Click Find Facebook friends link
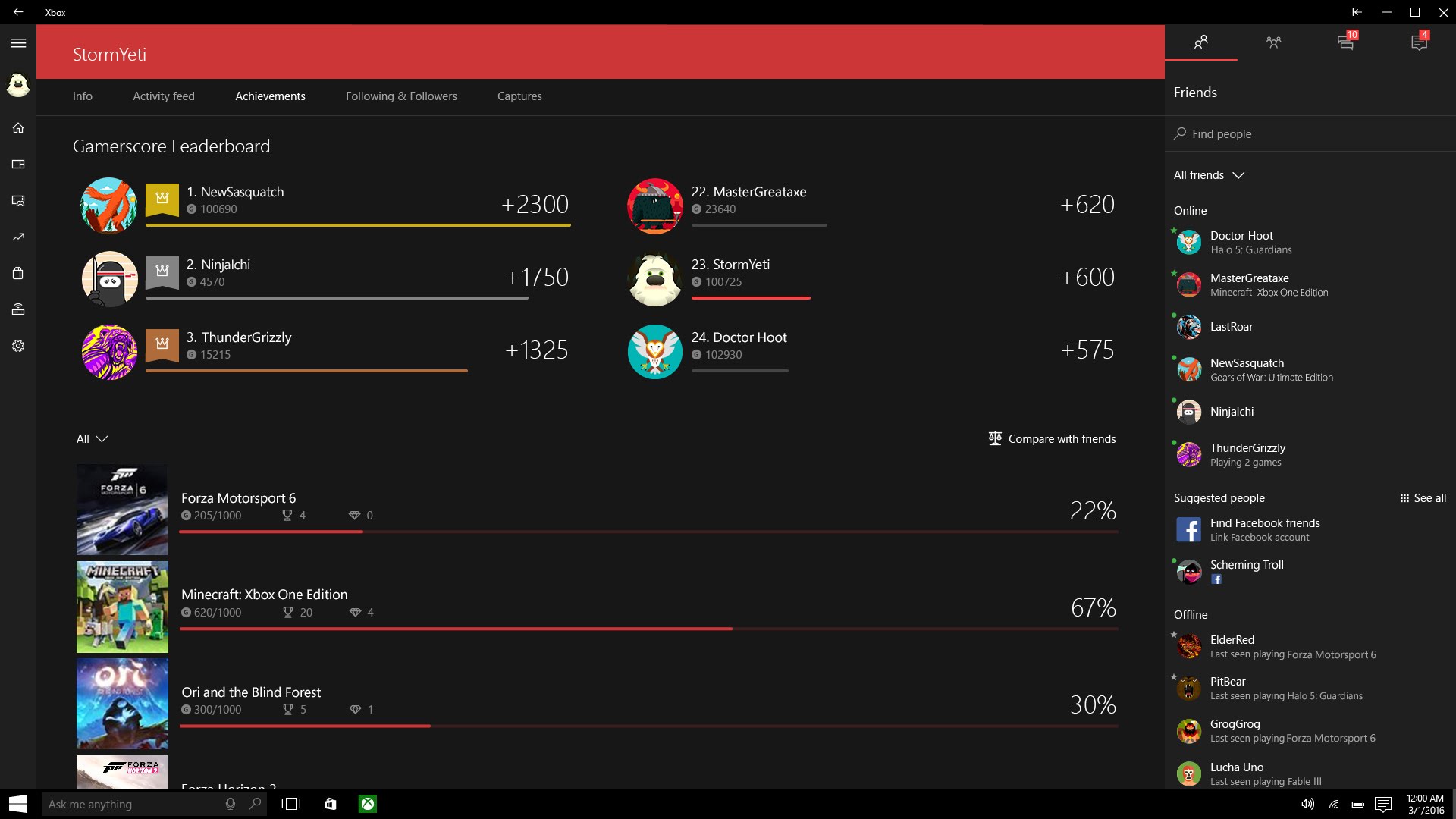 [1264, 522]
